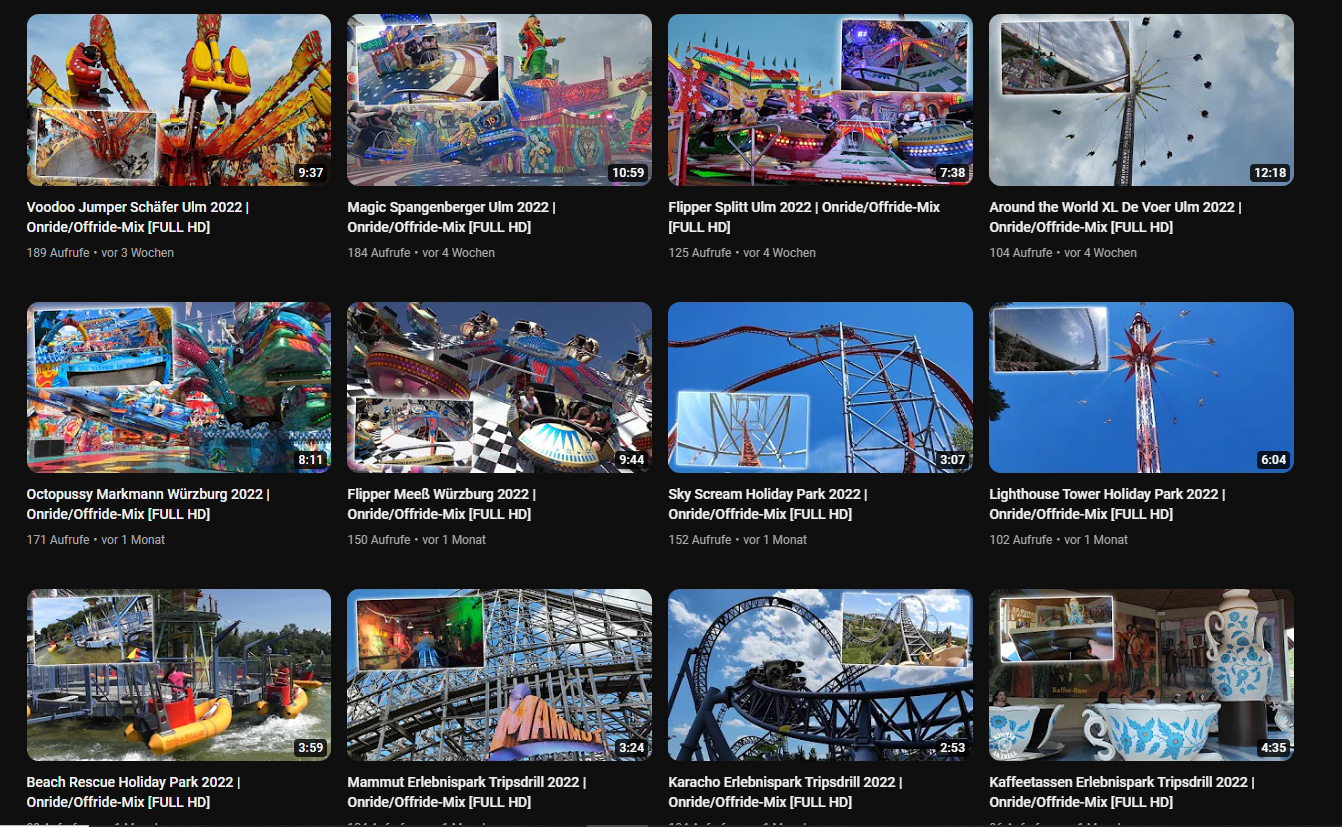The height and width of the screenshot is (827, 1342).
Task: Open the Octopussy Markmann Würzburg thumbnail
Action: (179, 387)
